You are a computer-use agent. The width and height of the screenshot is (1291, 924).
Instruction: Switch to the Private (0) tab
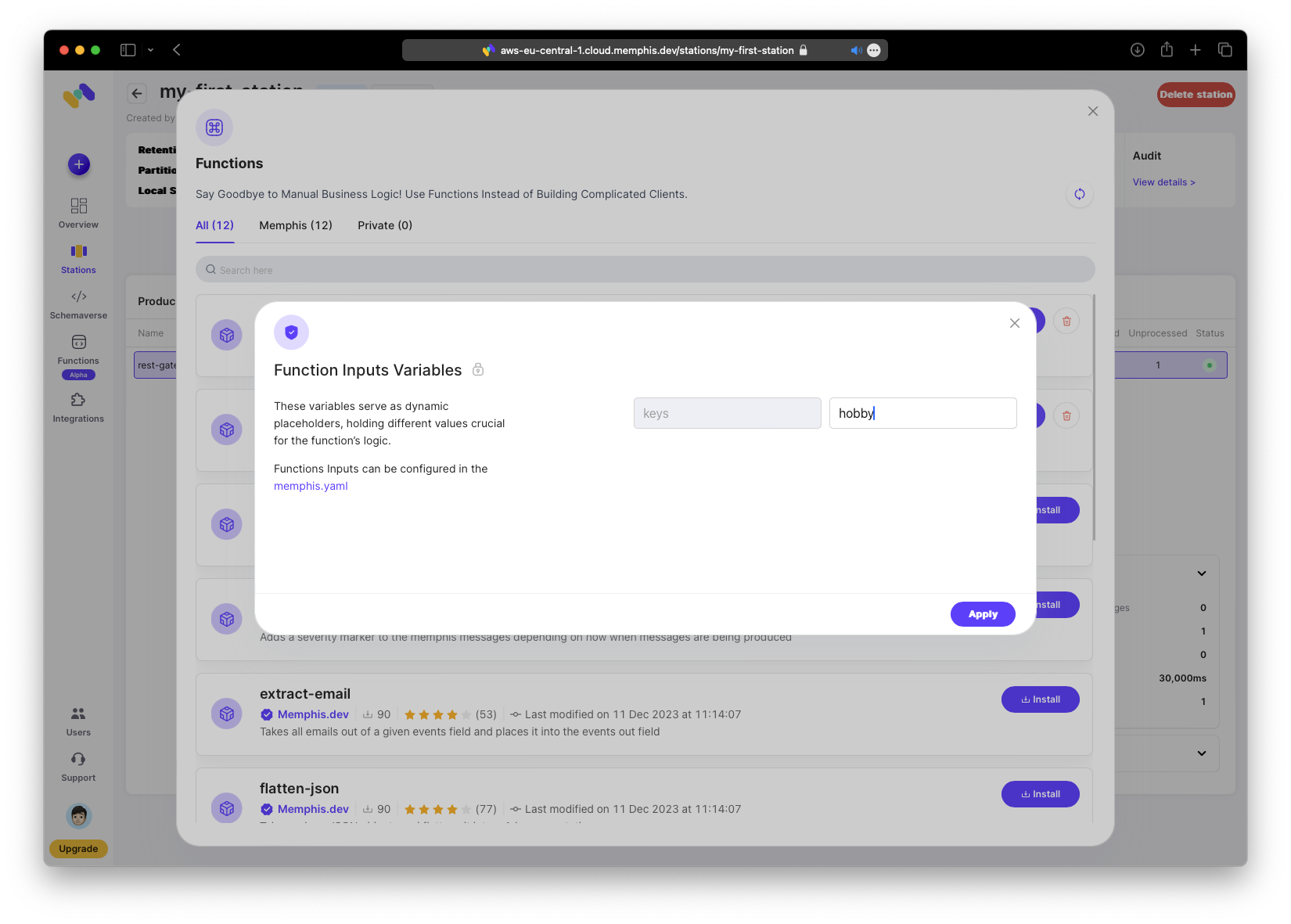click(384, 225)
